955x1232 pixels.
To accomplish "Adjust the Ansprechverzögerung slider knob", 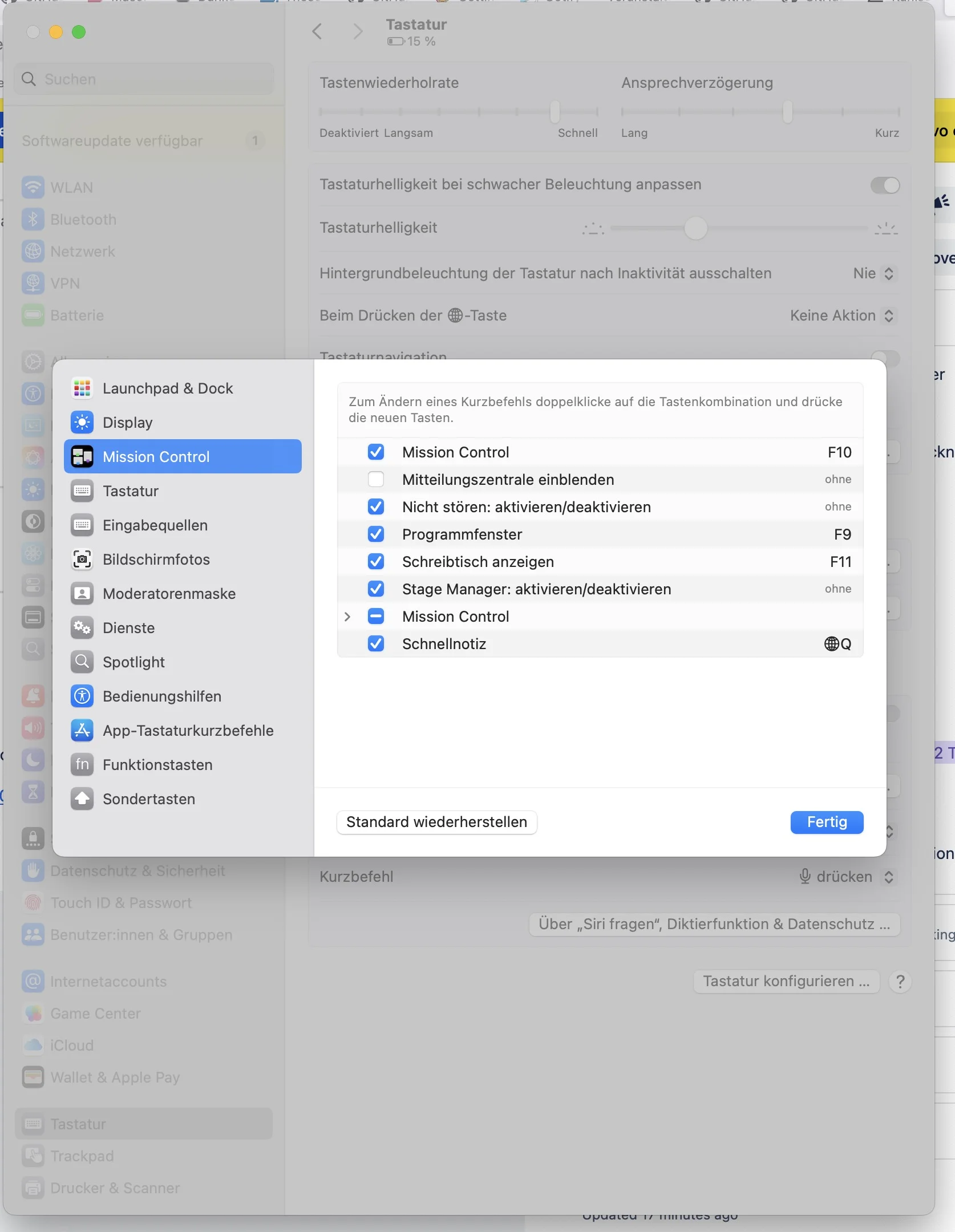I will (x=787, y=112).
